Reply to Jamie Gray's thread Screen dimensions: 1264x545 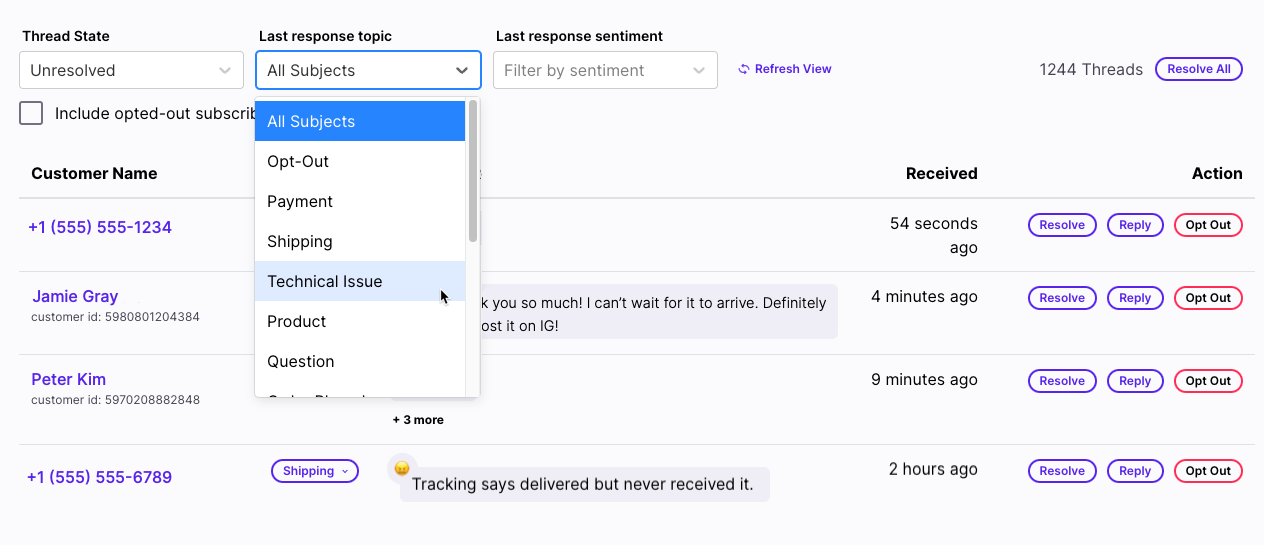click(x=1135, y=298)
